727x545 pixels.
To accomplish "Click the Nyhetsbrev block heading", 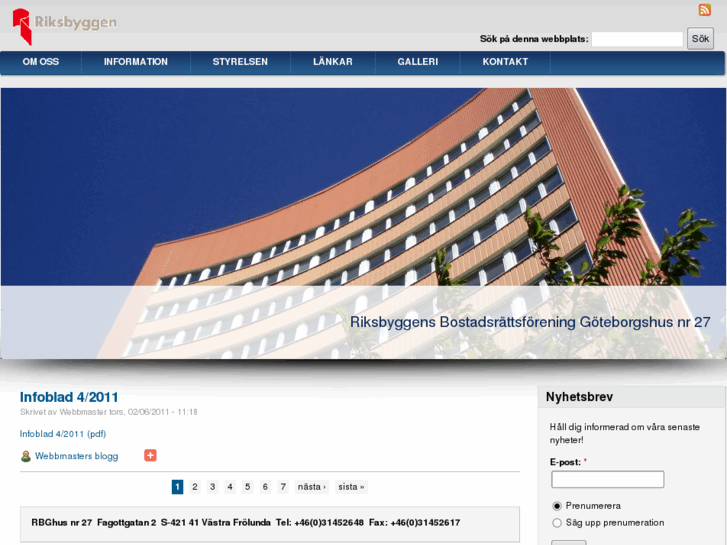I will (x=579, y=397).
